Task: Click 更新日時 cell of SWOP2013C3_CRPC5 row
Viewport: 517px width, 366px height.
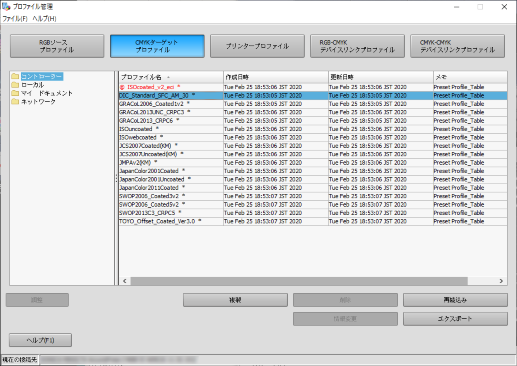Action: 381,213
